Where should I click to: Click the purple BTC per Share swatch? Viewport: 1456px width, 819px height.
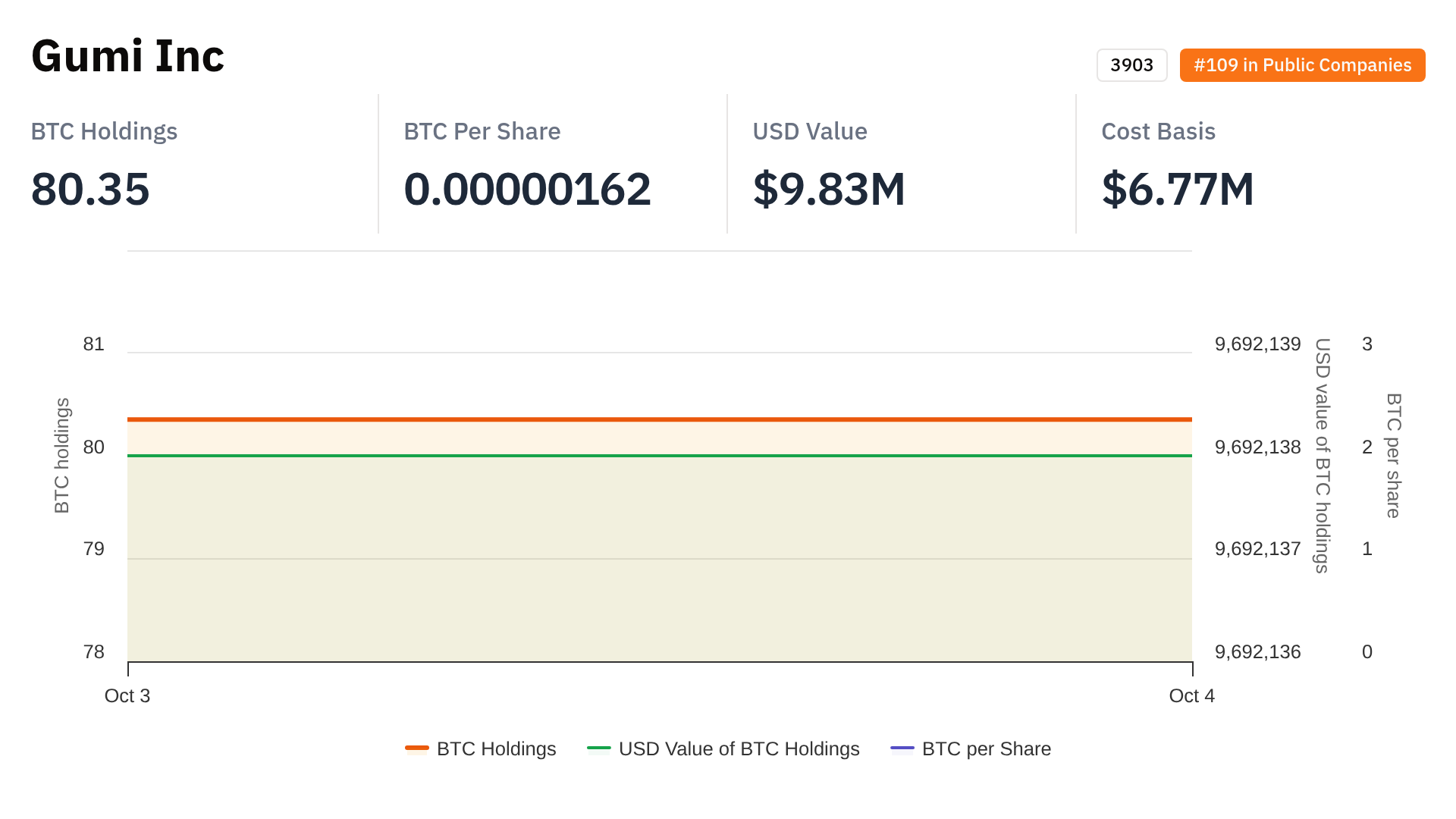point(902,748)
